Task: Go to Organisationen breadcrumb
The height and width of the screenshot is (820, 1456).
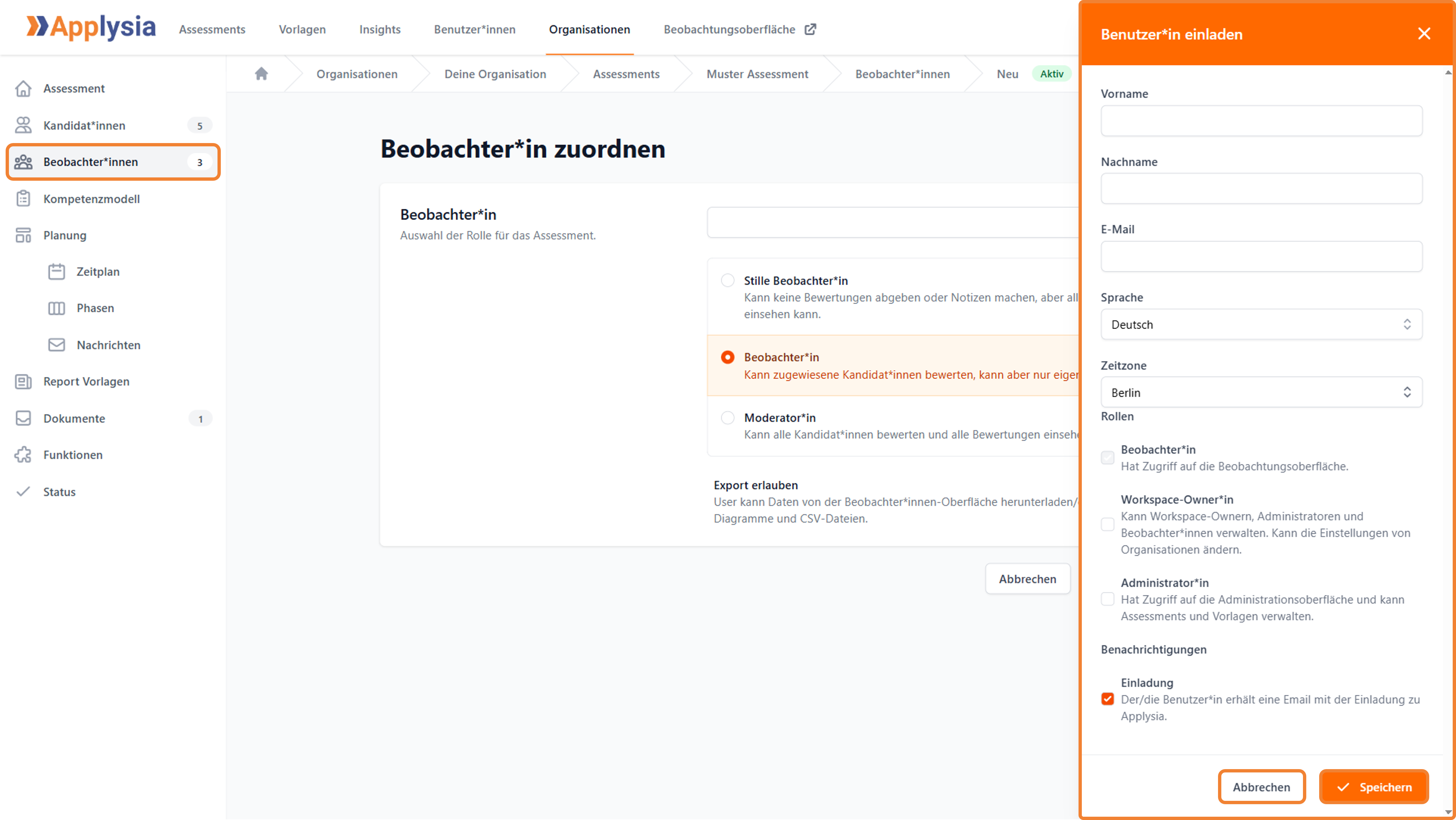Action: (357, 74)
